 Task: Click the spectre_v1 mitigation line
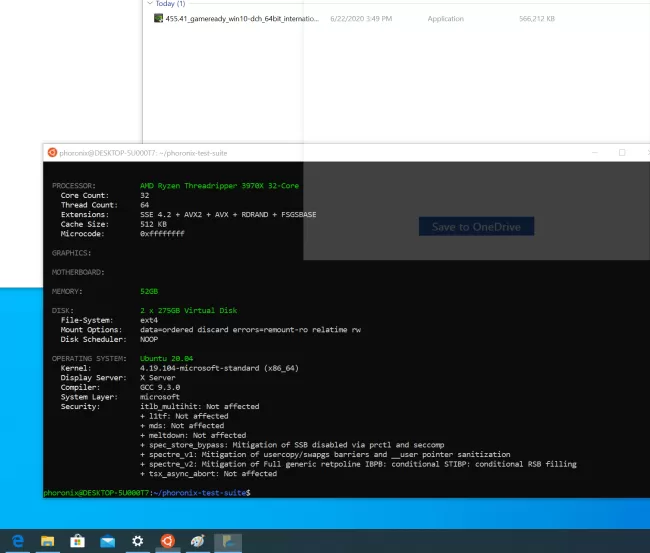pyautogui.click(x=325, y=455)
